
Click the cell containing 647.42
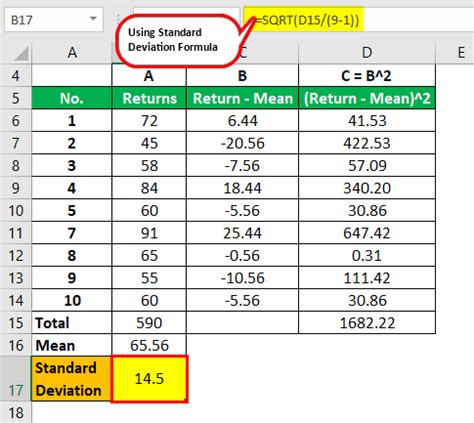367,233
